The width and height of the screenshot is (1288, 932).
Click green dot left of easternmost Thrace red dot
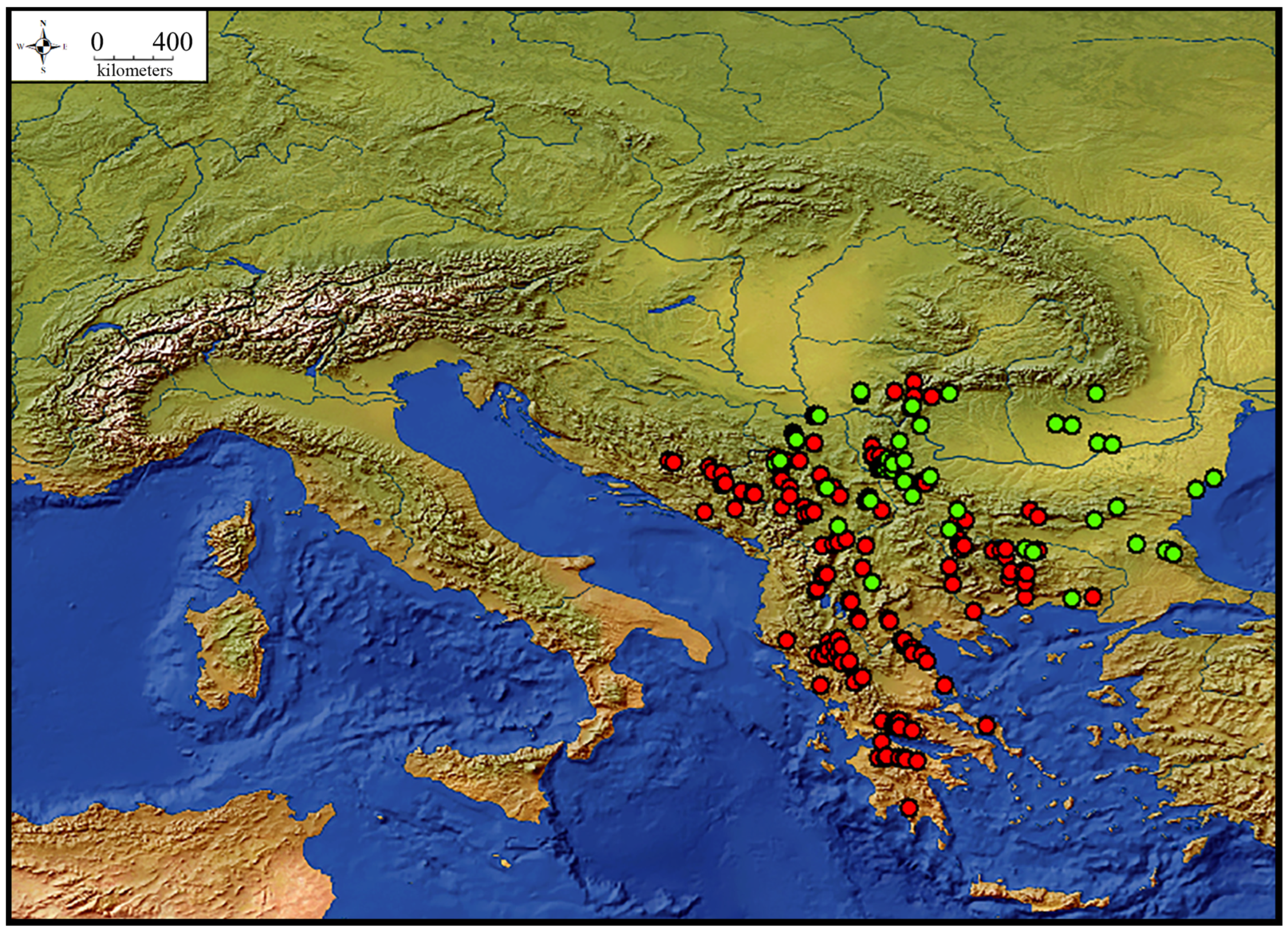click(x=1072, y=598)
